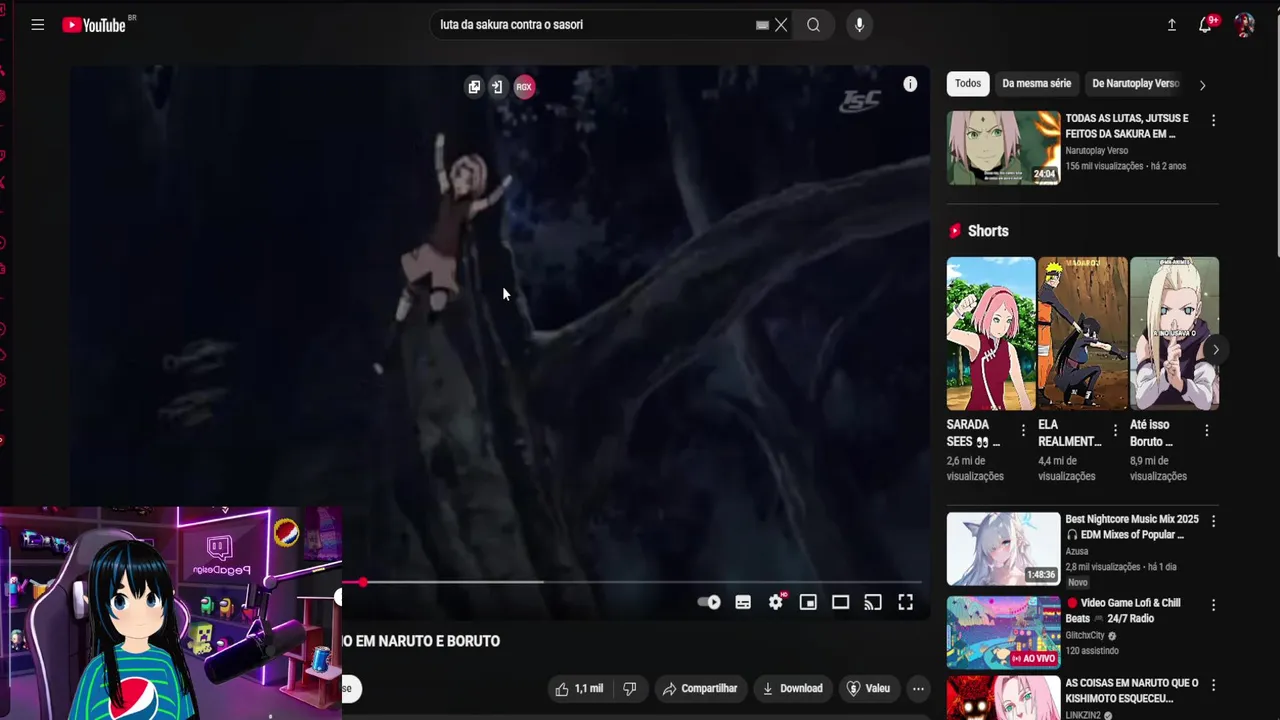Select De Narutoplay Verso chip
This screenshot has height=720, width=1280.
[1136, 84]
